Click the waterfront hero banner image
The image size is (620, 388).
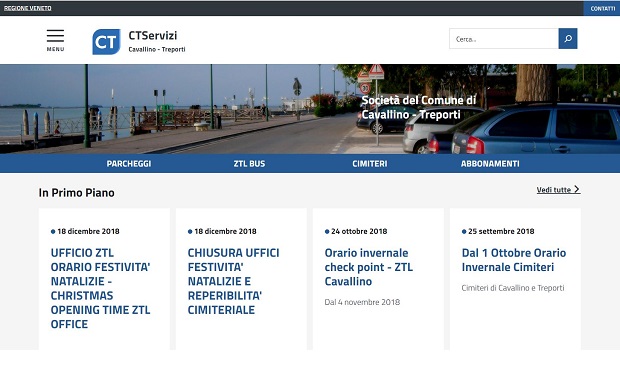point(310,109)
